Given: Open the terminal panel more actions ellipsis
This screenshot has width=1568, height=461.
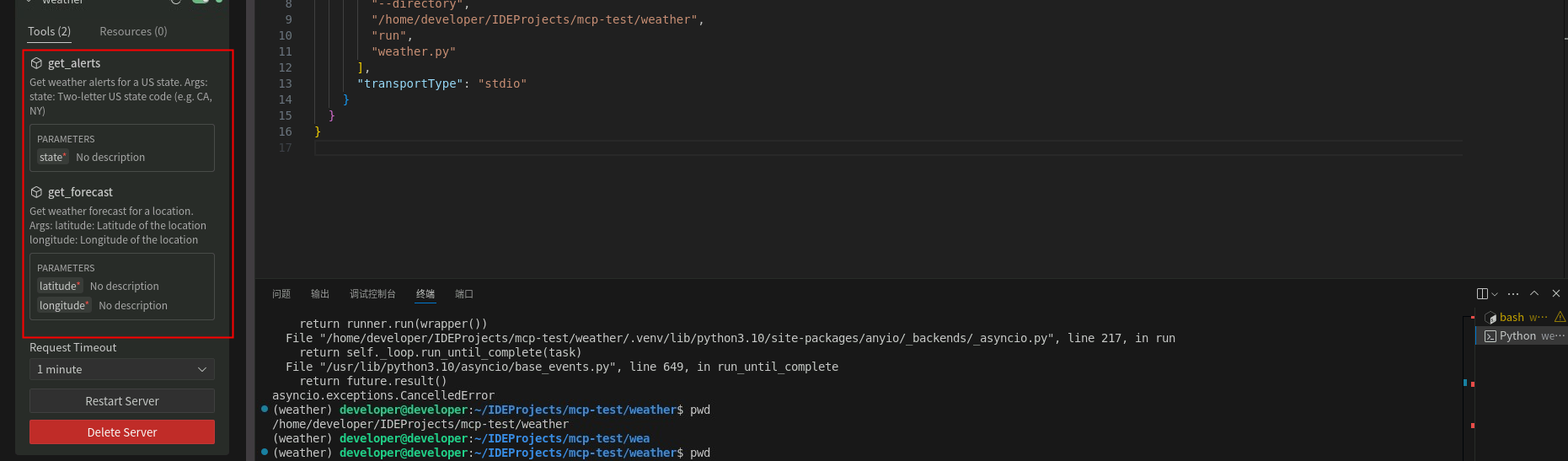Looking at the screenshot, I should tap(1513, 294).
